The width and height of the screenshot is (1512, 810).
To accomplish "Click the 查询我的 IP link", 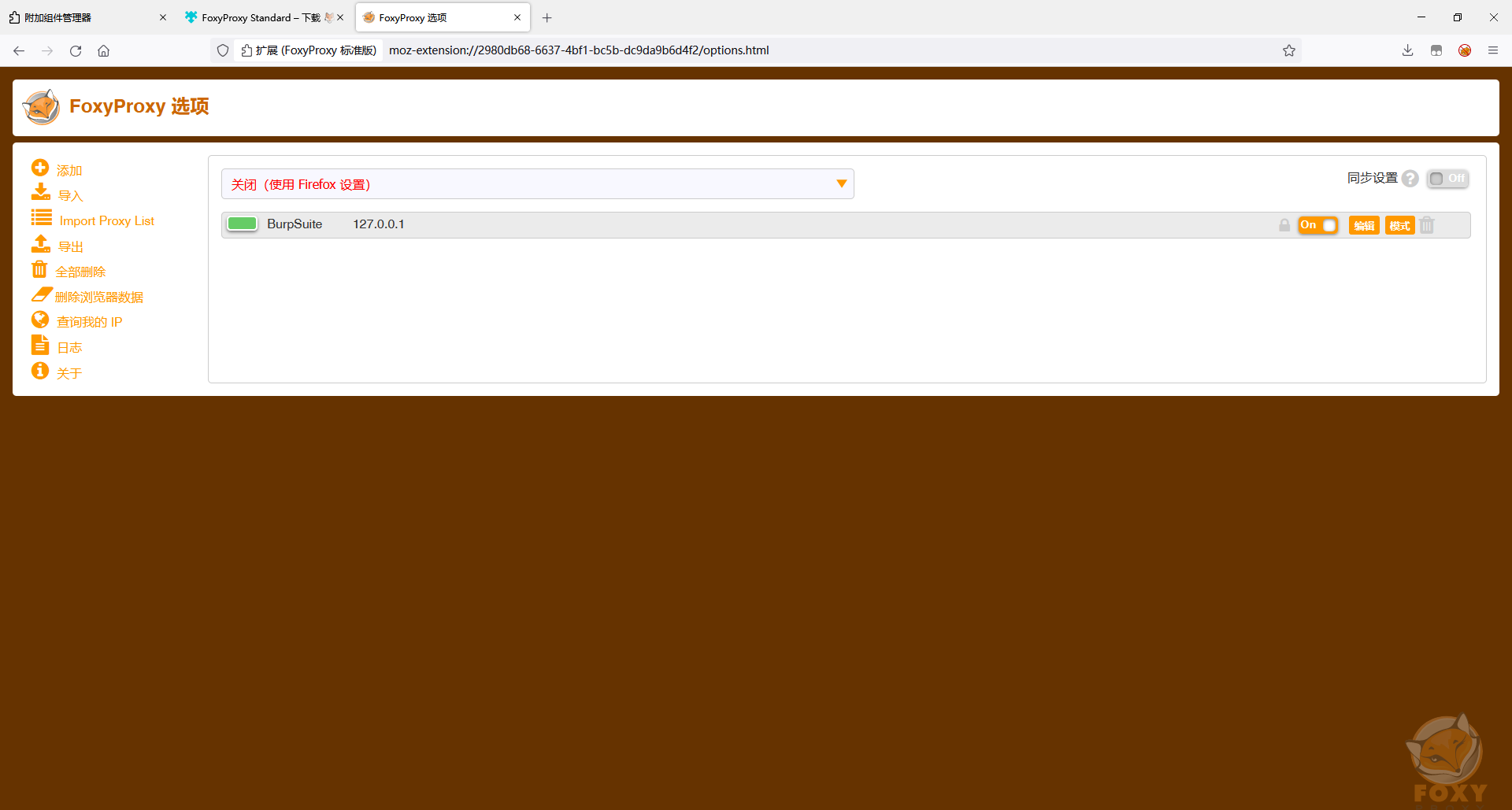I will click(x=90, y=323).
